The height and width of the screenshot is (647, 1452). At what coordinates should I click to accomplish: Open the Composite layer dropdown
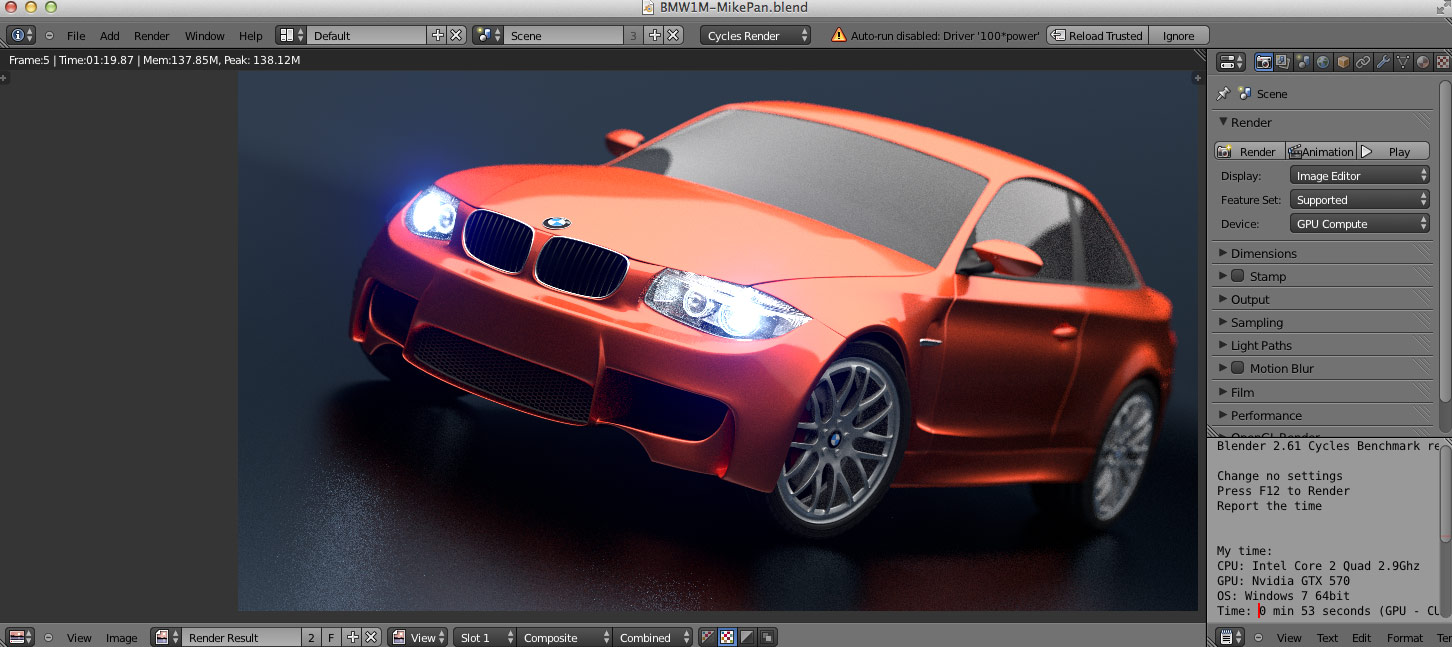point(564,637)
